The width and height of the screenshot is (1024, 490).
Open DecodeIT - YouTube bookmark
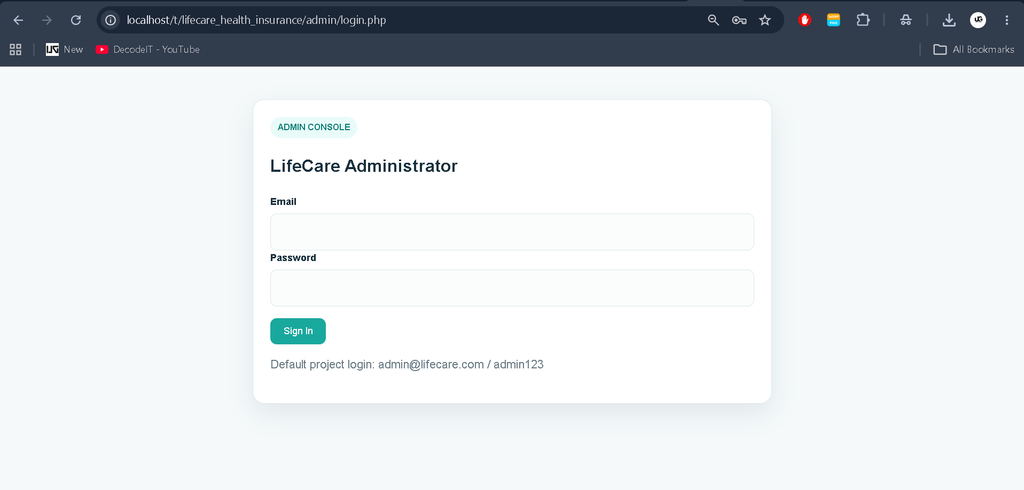point(148,50)
